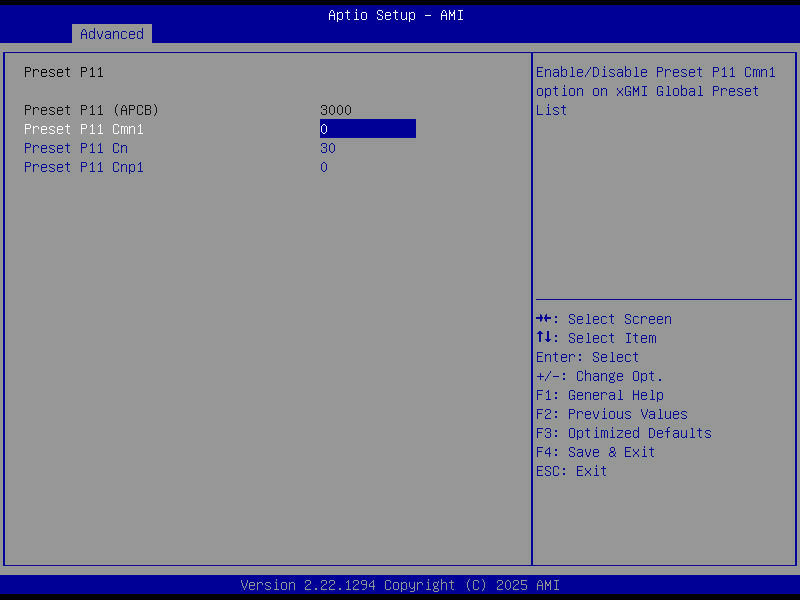The height and width of the screenshot is (600, 800).
Task: Click the +/-: Change Opt. hint
Action: [599, 375]
